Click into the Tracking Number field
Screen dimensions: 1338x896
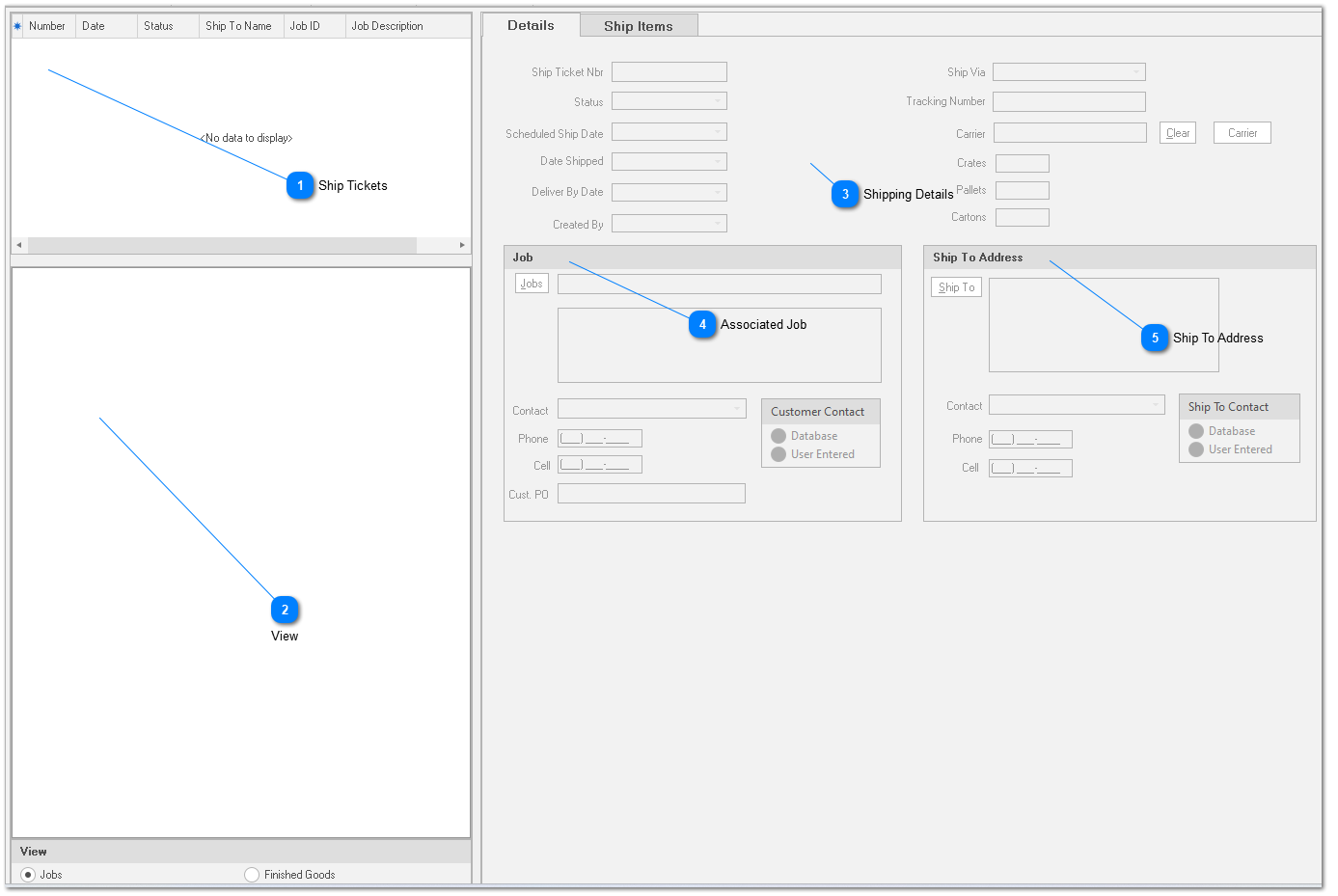coord(1069,102)
